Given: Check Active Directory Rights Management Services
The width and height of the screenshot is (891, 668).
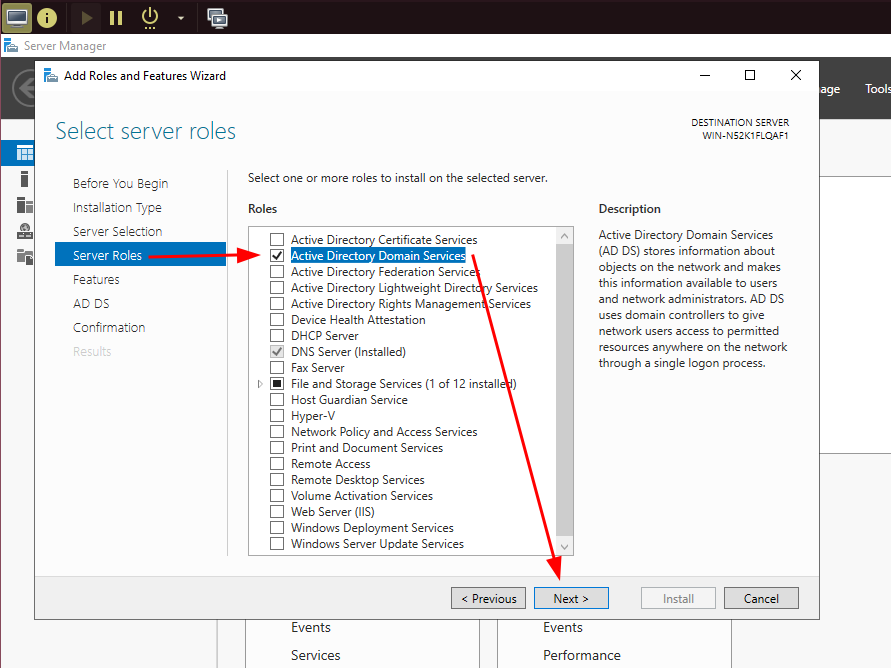Looking at the screenshot, I should coord(277,304).
